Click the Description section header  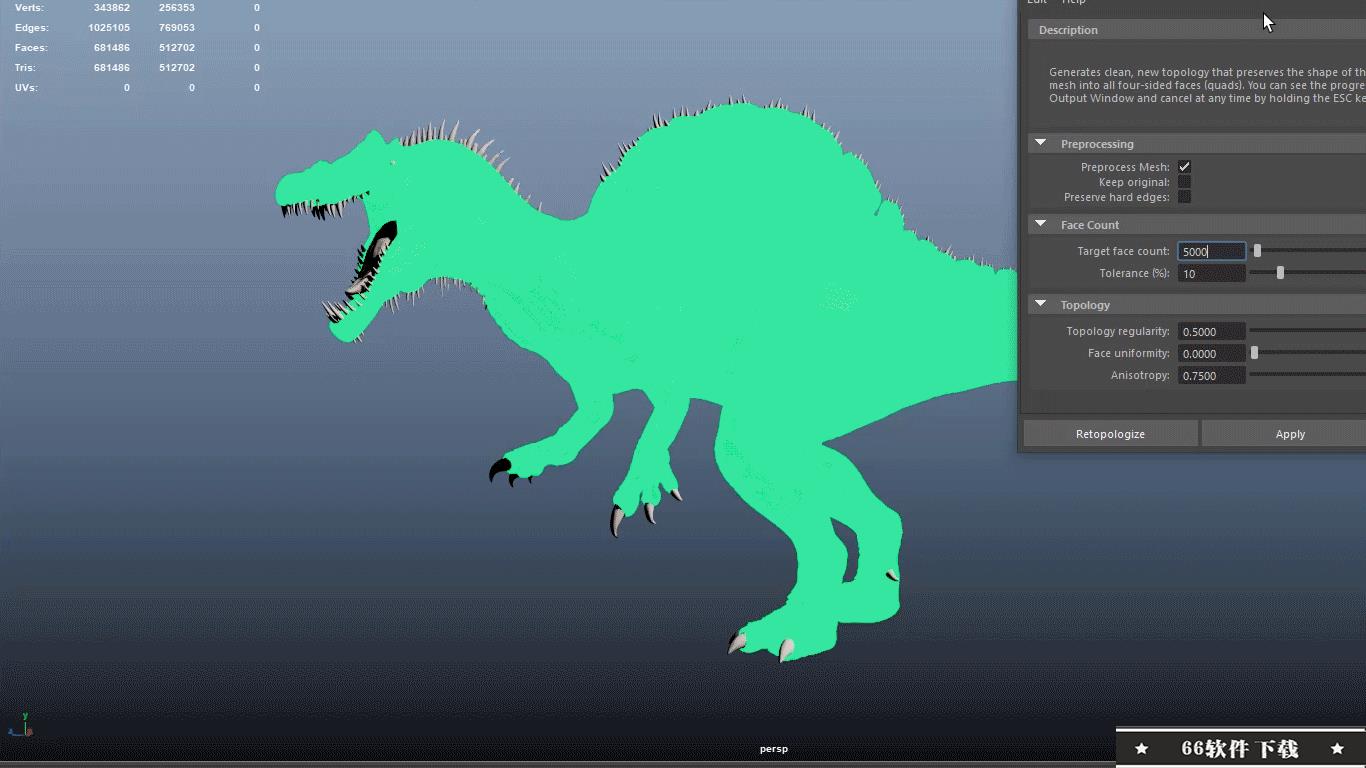[1197, 30]
